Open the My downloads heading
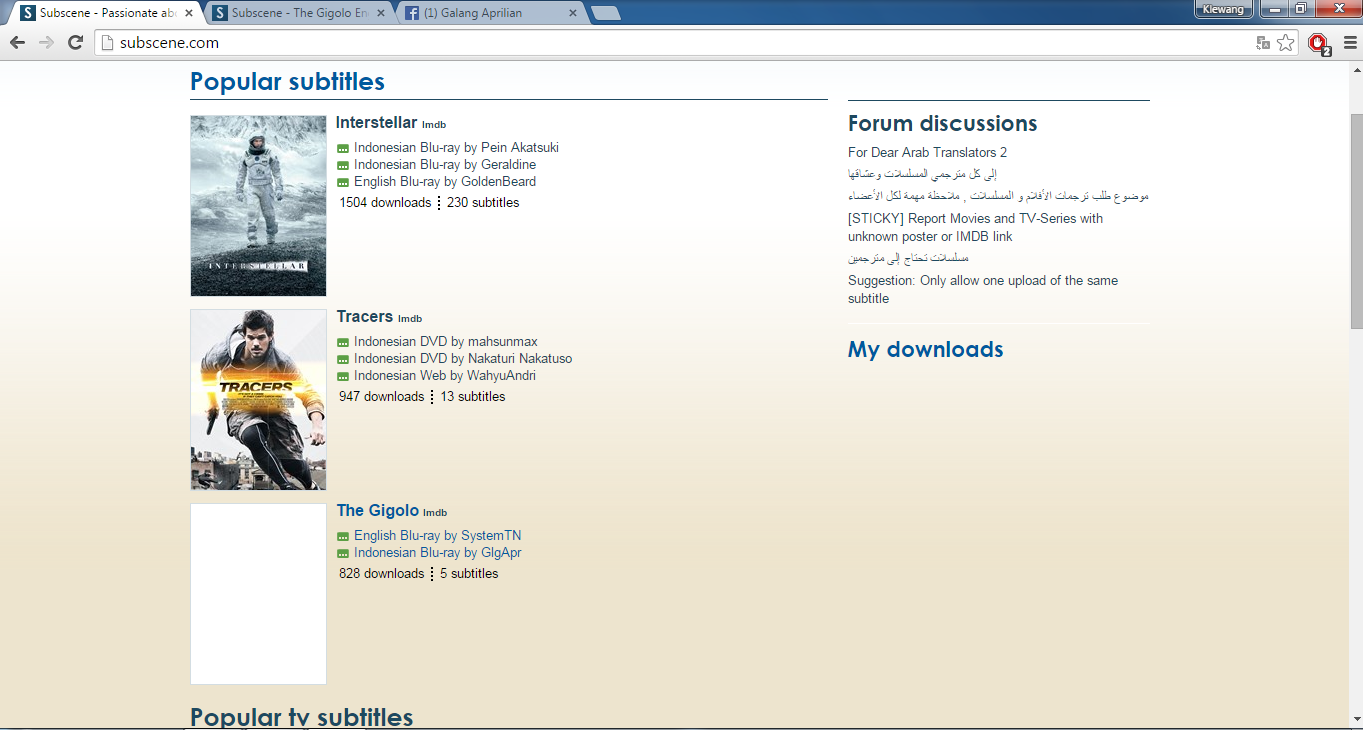1363x730 pixels. coord(926,349)
